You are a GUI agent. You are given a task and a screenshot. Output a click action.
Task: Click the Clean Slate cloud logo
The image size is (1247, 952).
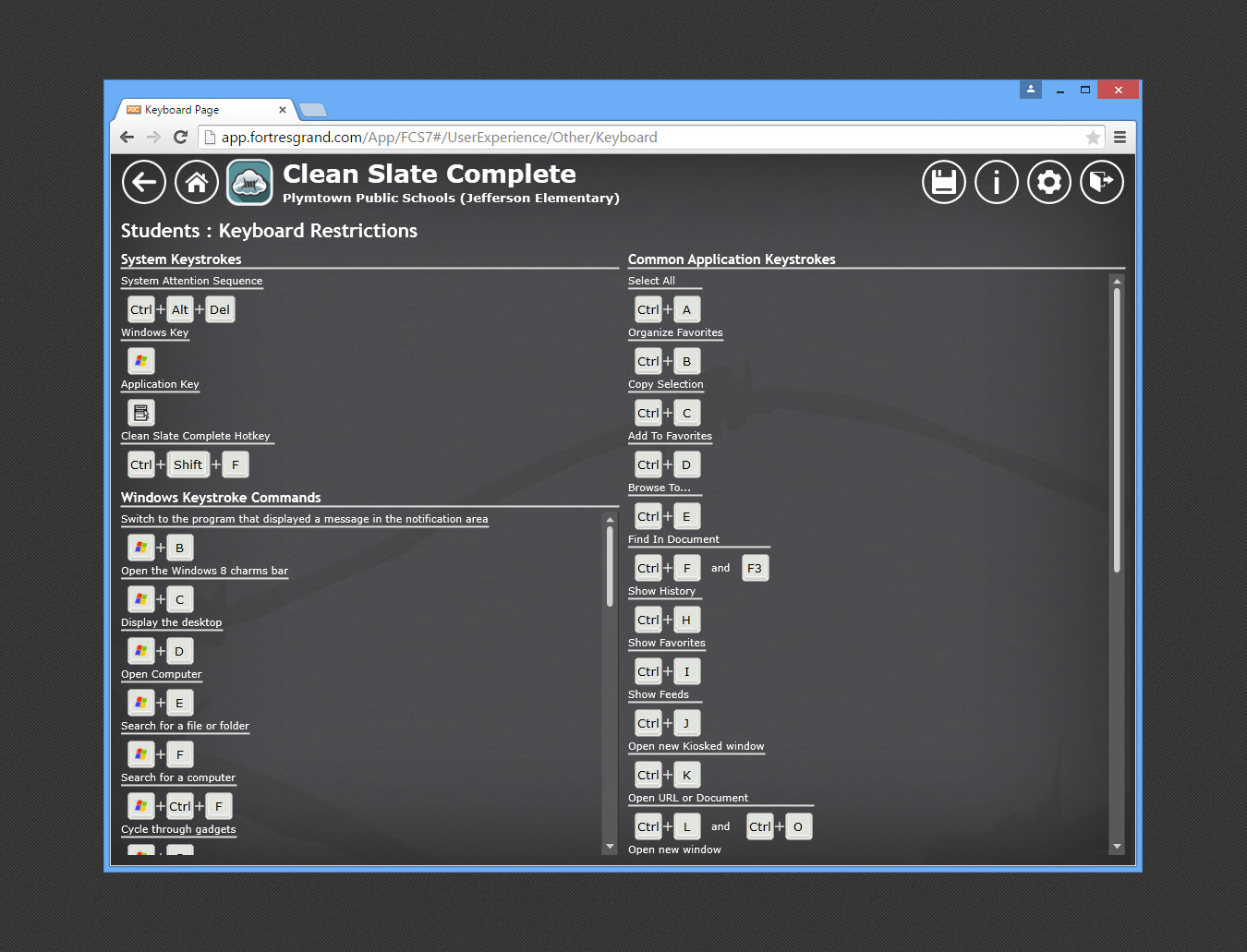click(x=249, y=182)
